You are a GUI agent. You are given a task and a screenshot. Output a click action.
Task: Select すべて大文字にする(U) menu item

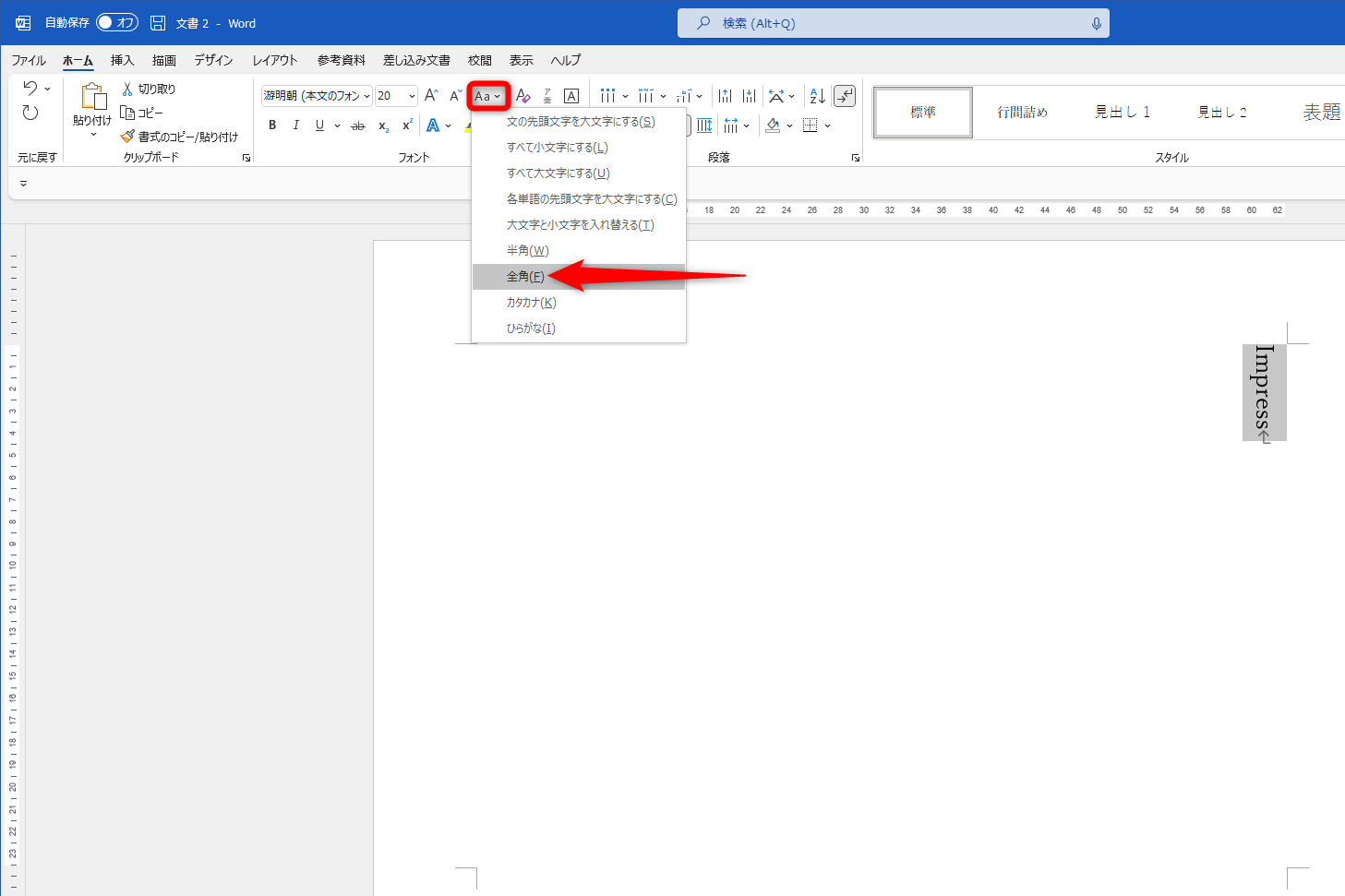(x=579, y=173)
